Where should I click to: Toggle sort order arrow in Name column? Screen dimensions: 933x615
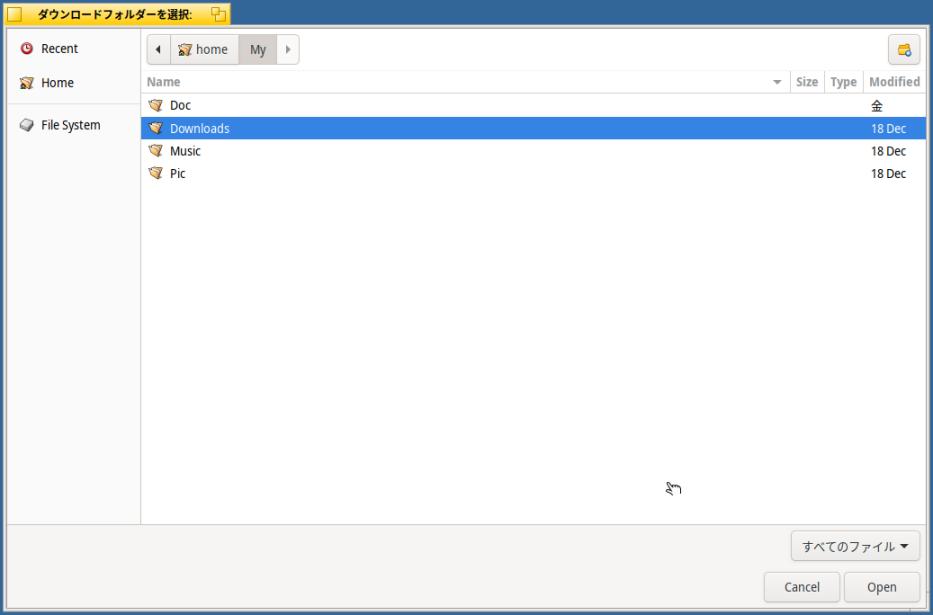777,82
